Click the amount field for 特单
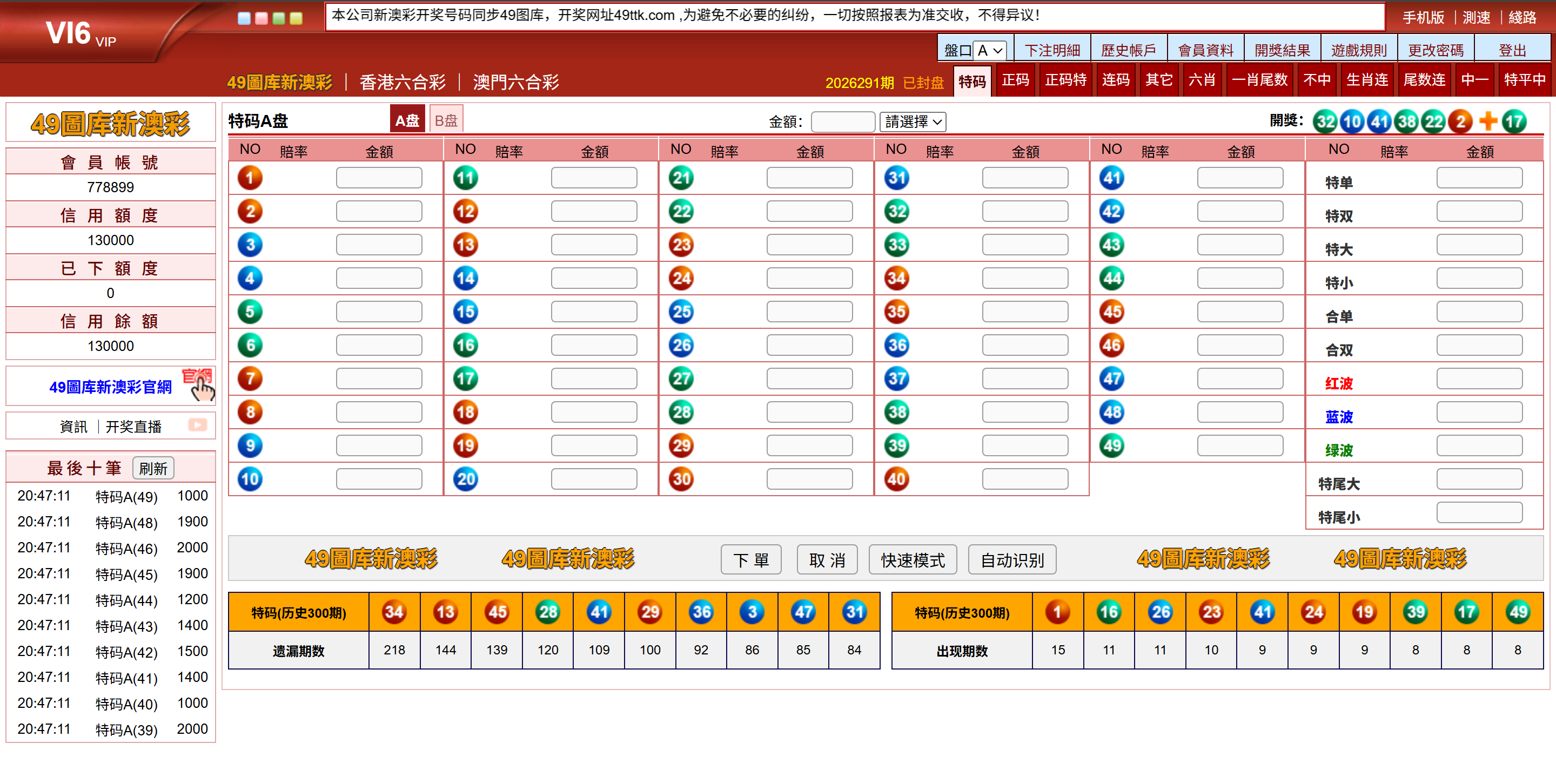1556x784 pixels. coord(1479,178)
